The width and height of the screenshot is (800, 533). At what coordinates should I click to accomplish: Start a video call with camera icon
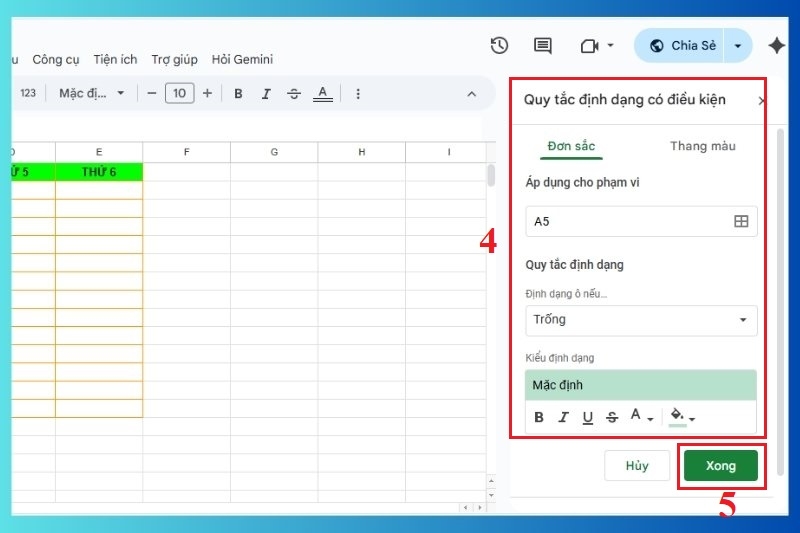point(589,46)
